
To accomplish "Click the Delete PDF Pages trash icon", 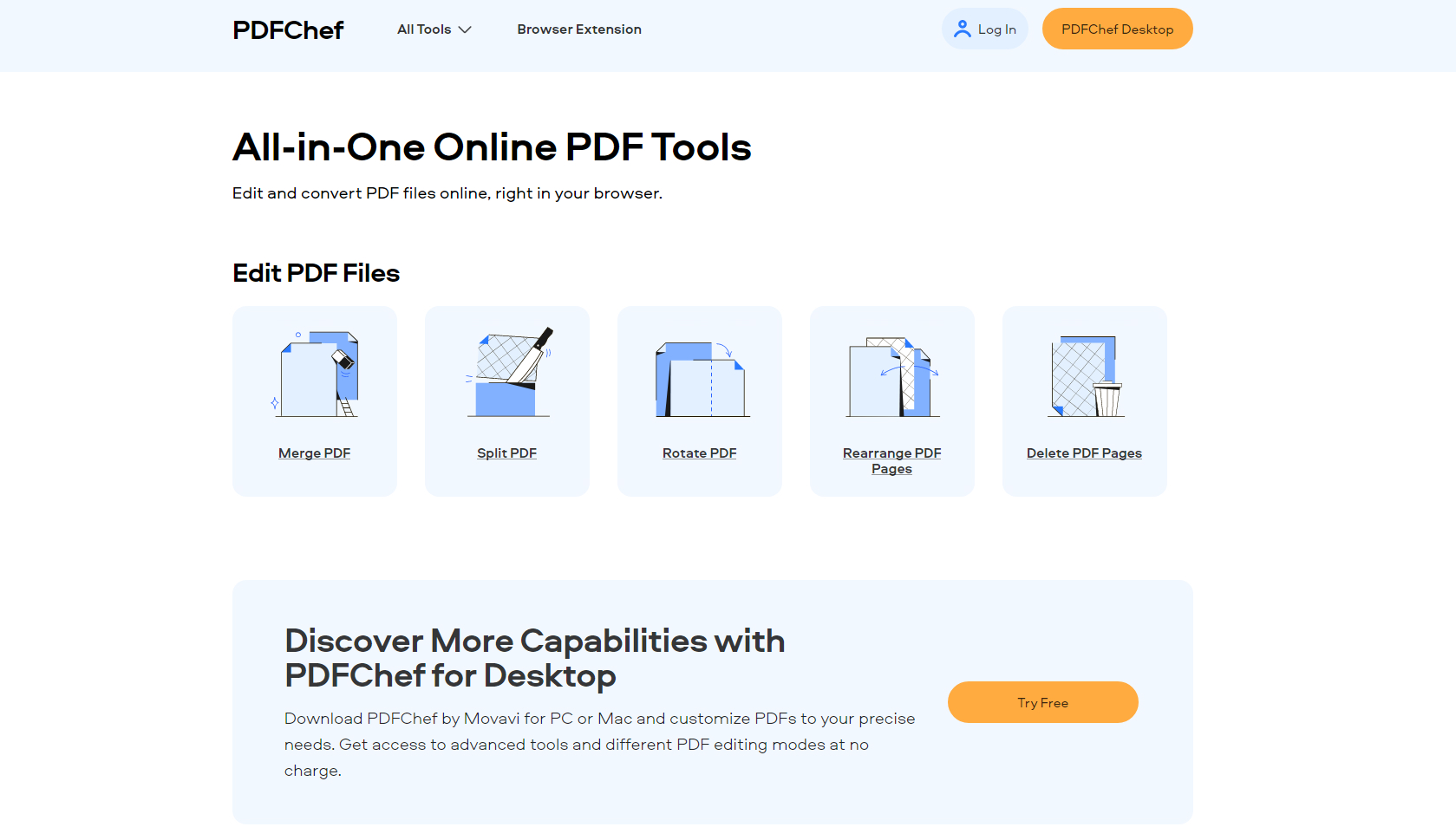I will 1085,376.
